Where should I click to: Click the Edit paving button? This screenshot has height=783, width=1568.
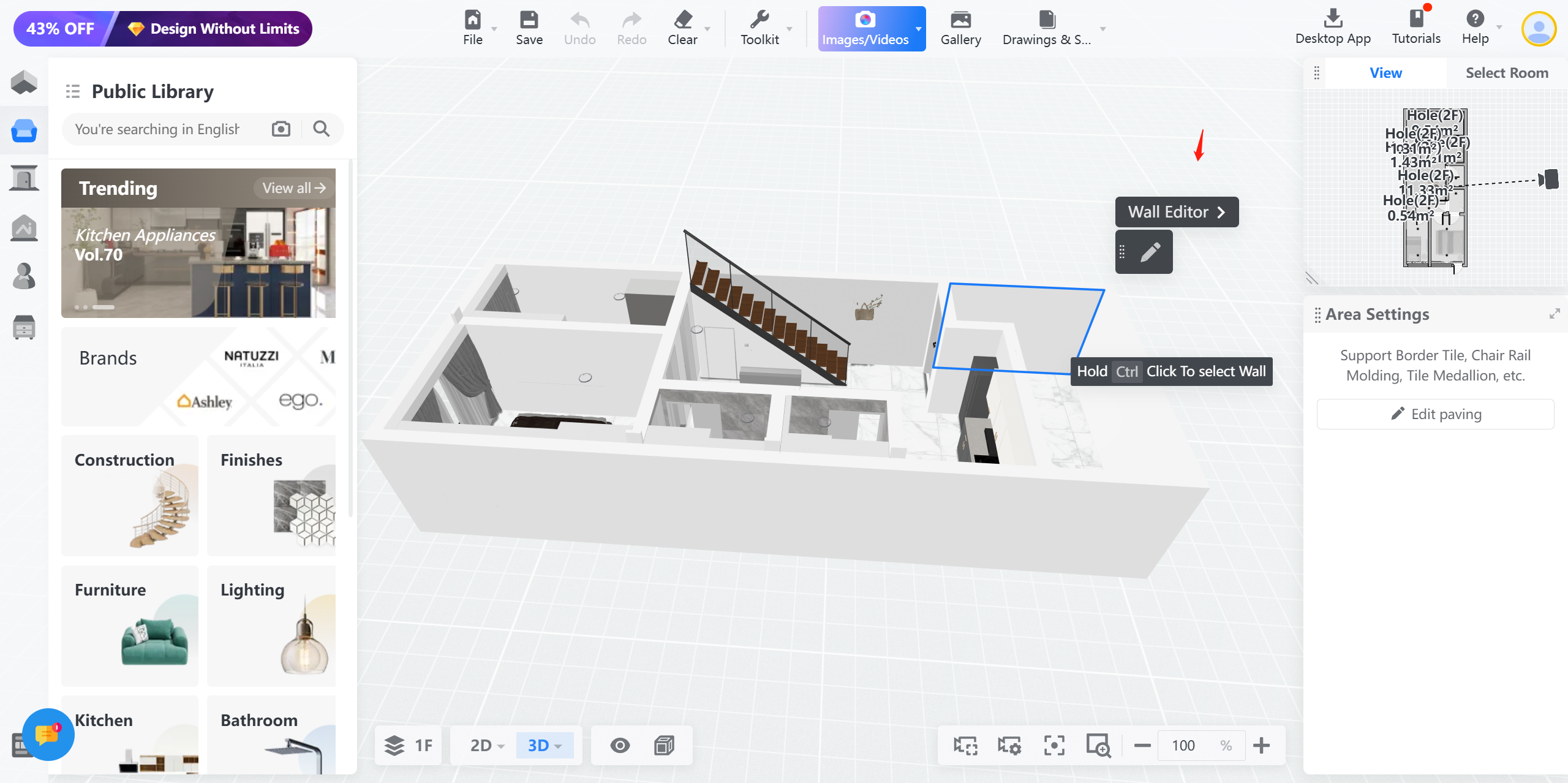(1435, 414)
